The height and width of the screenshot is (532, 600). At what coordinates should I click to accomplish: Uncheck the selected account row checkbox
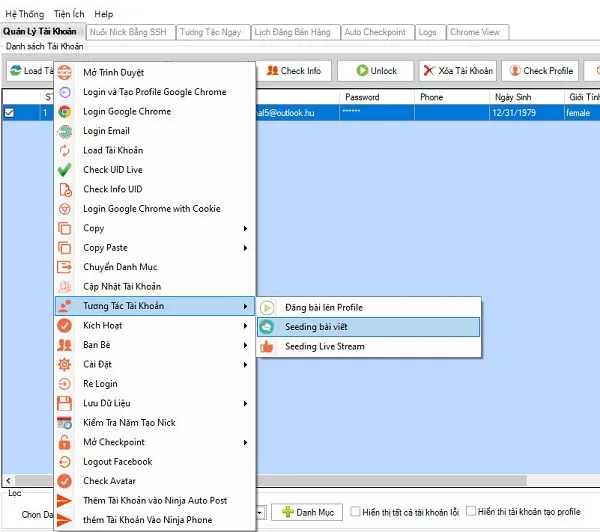(10, 113)
